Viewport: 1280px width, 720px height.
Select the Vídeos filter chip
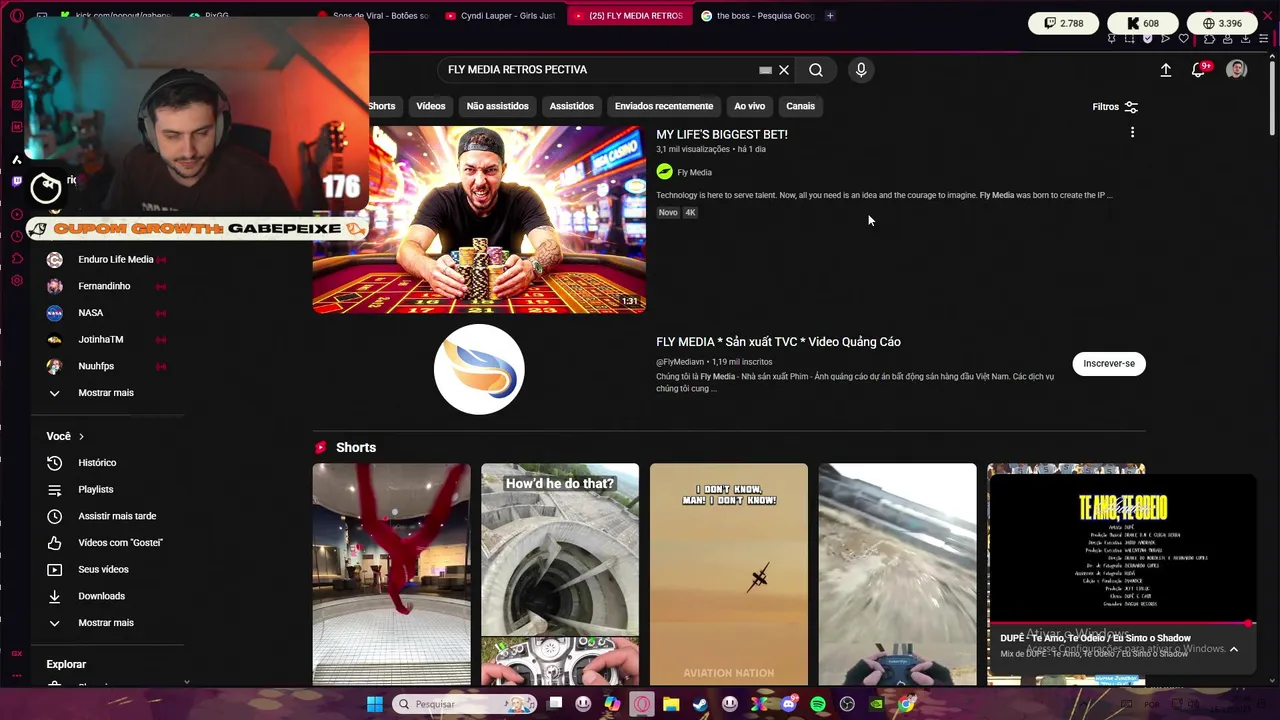[431, 106]
